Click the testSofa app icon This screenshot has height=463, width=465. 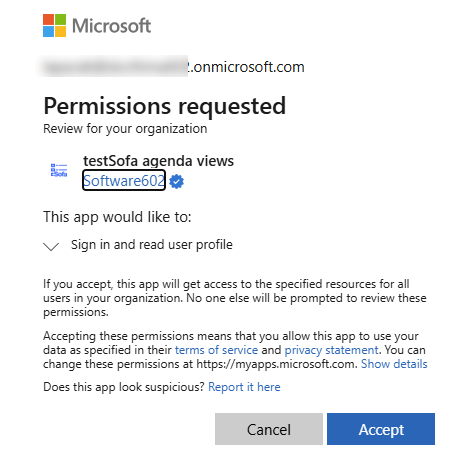pyautogui.click(x=59, y=170)
